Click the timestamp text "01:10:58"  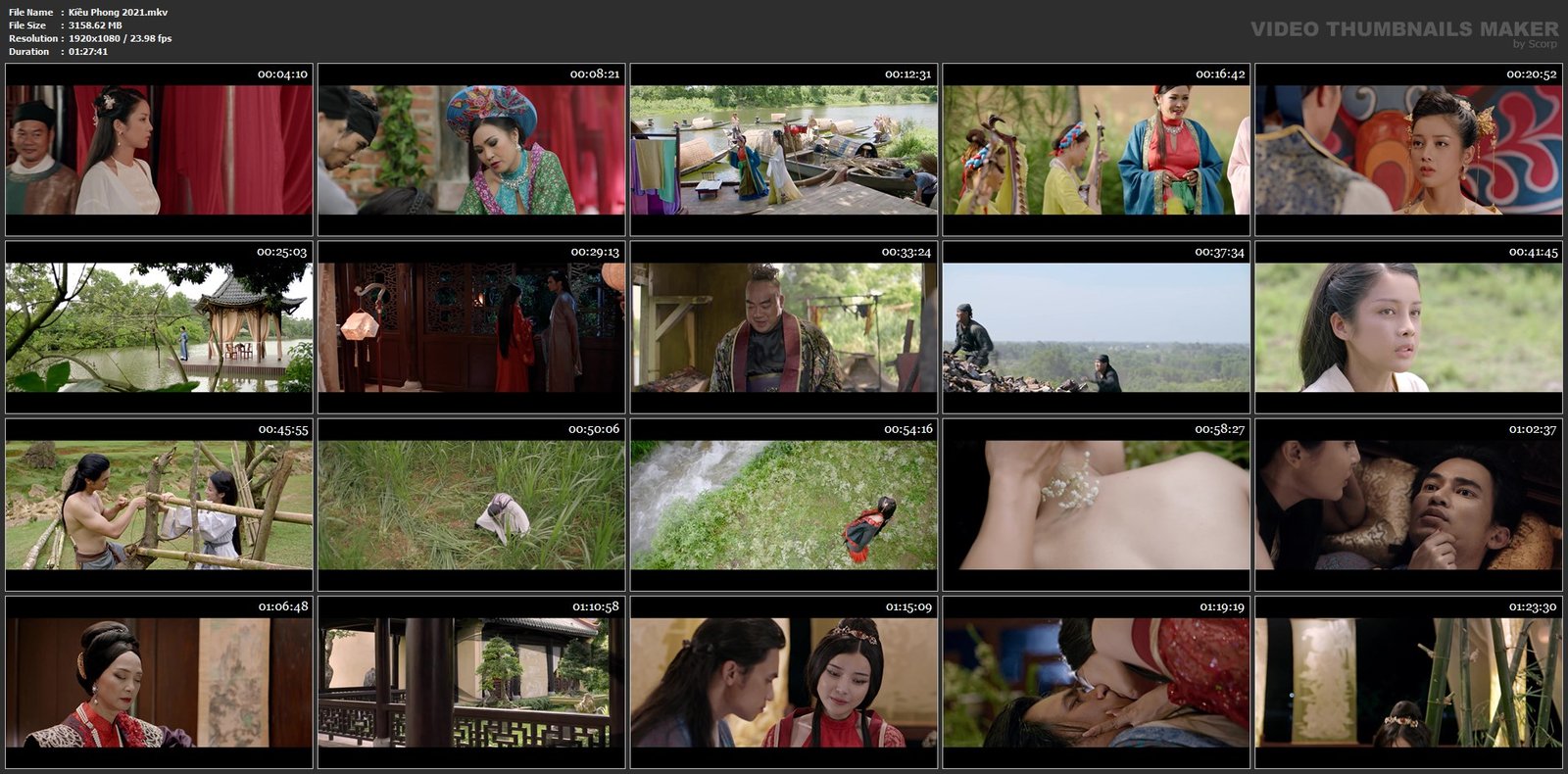coord(596,606)
